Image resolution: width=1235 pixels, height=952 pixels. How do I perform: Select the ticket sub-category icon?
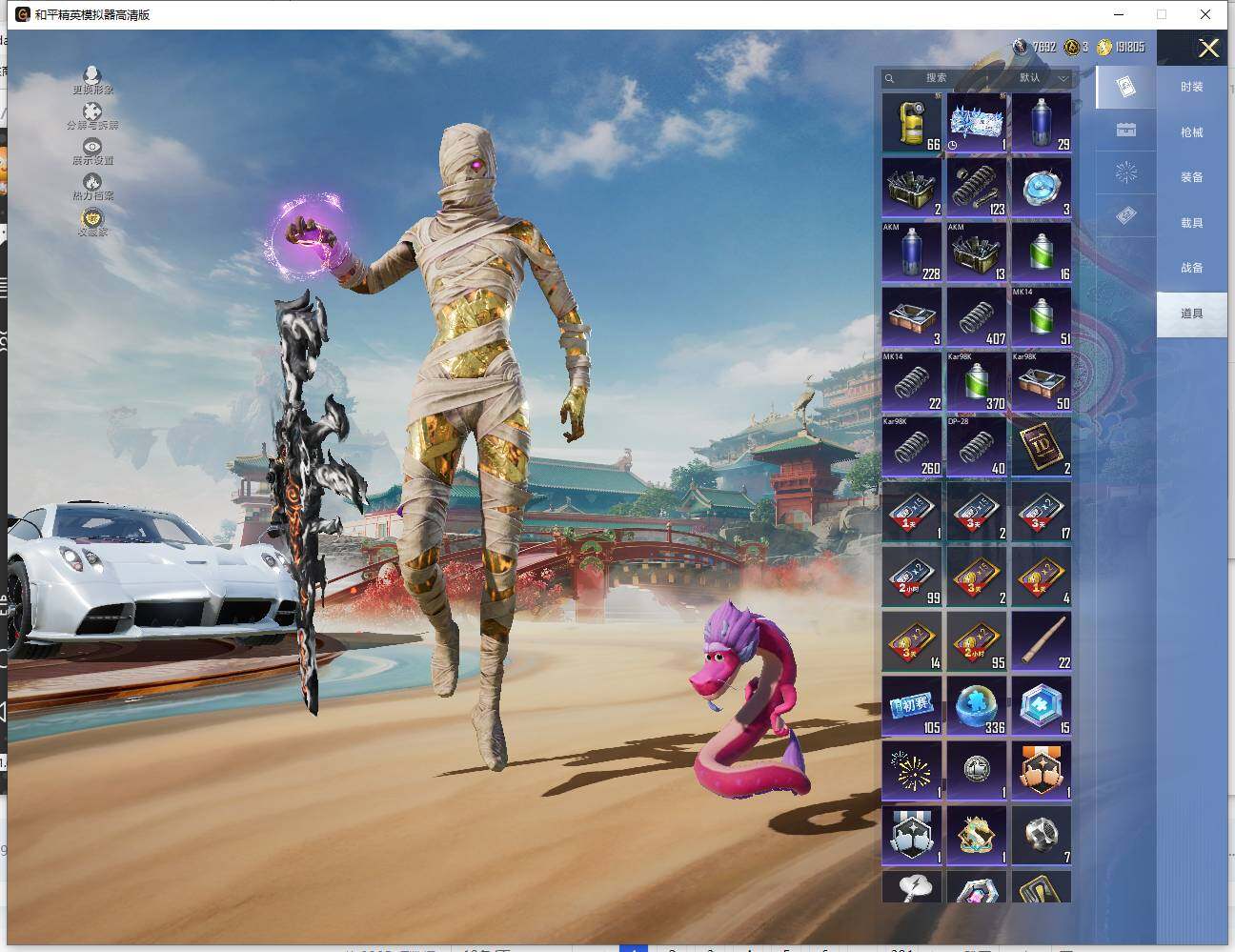(1125, 216)
